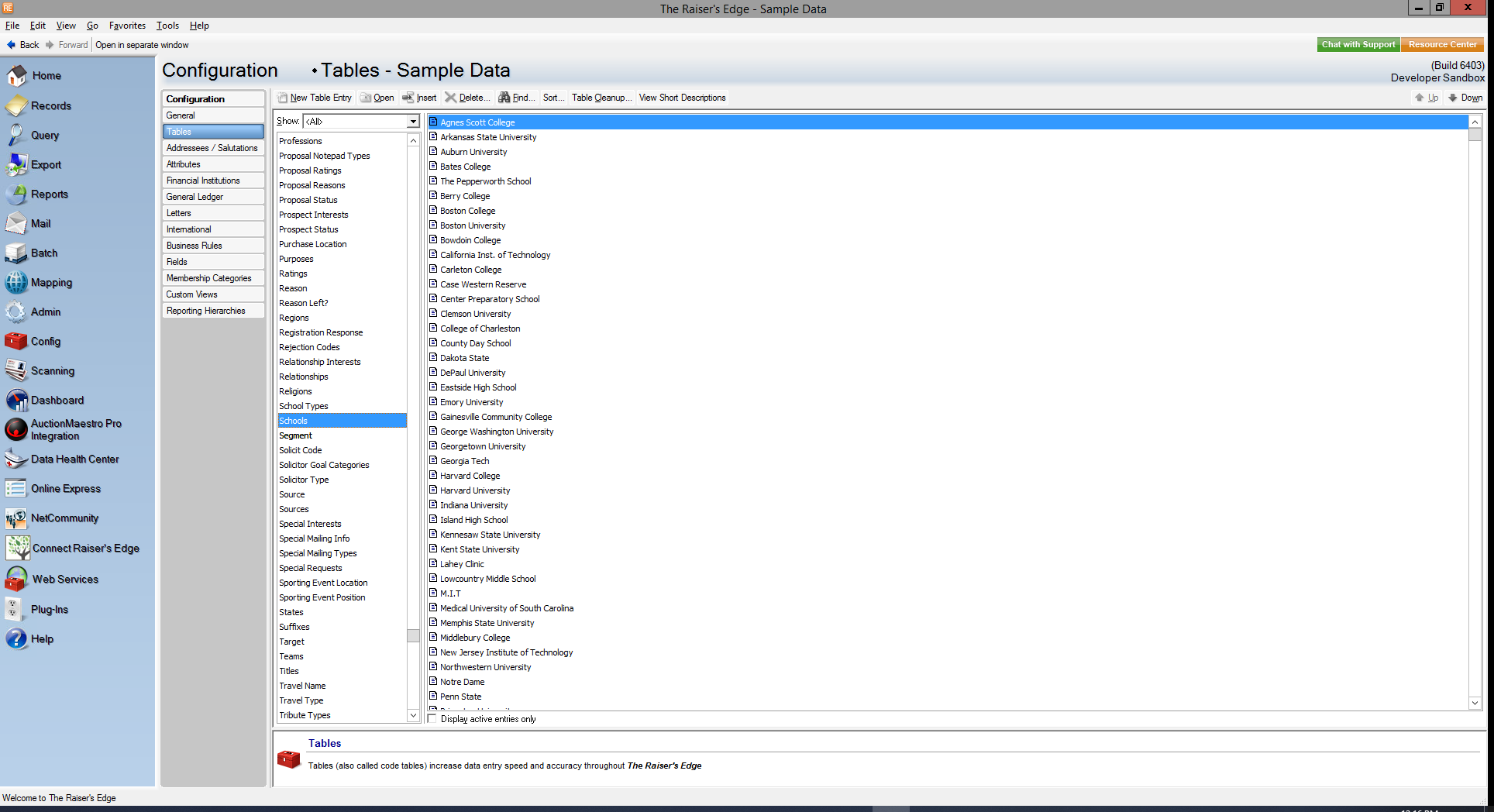Open AuctionMaestro Pro Integration icon

pyautogui.click(x=16, y=430)
